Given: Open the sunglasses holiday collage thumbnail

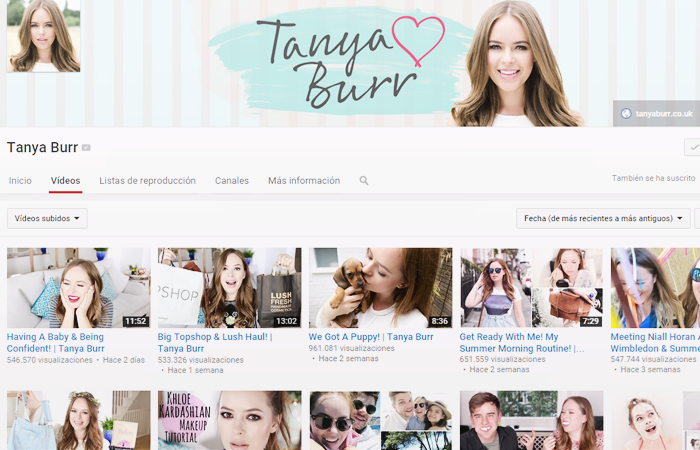Looking at the screenshot, I should pyautogui.click(x=380, y=420).
